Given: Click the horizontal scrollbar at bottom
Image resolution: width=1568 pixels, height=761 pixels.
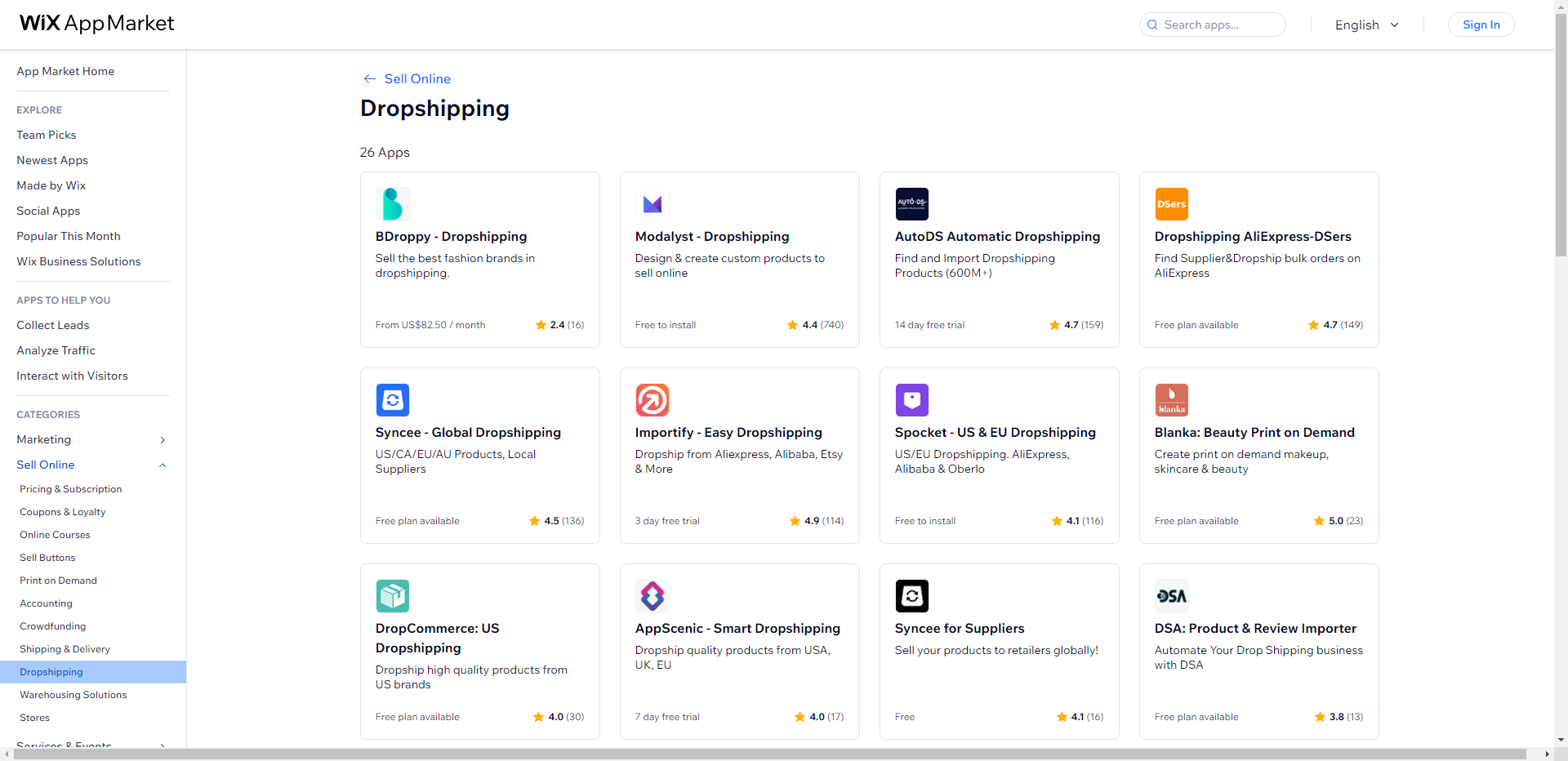Looking at the screenshot, I should (x=770, y=754).
